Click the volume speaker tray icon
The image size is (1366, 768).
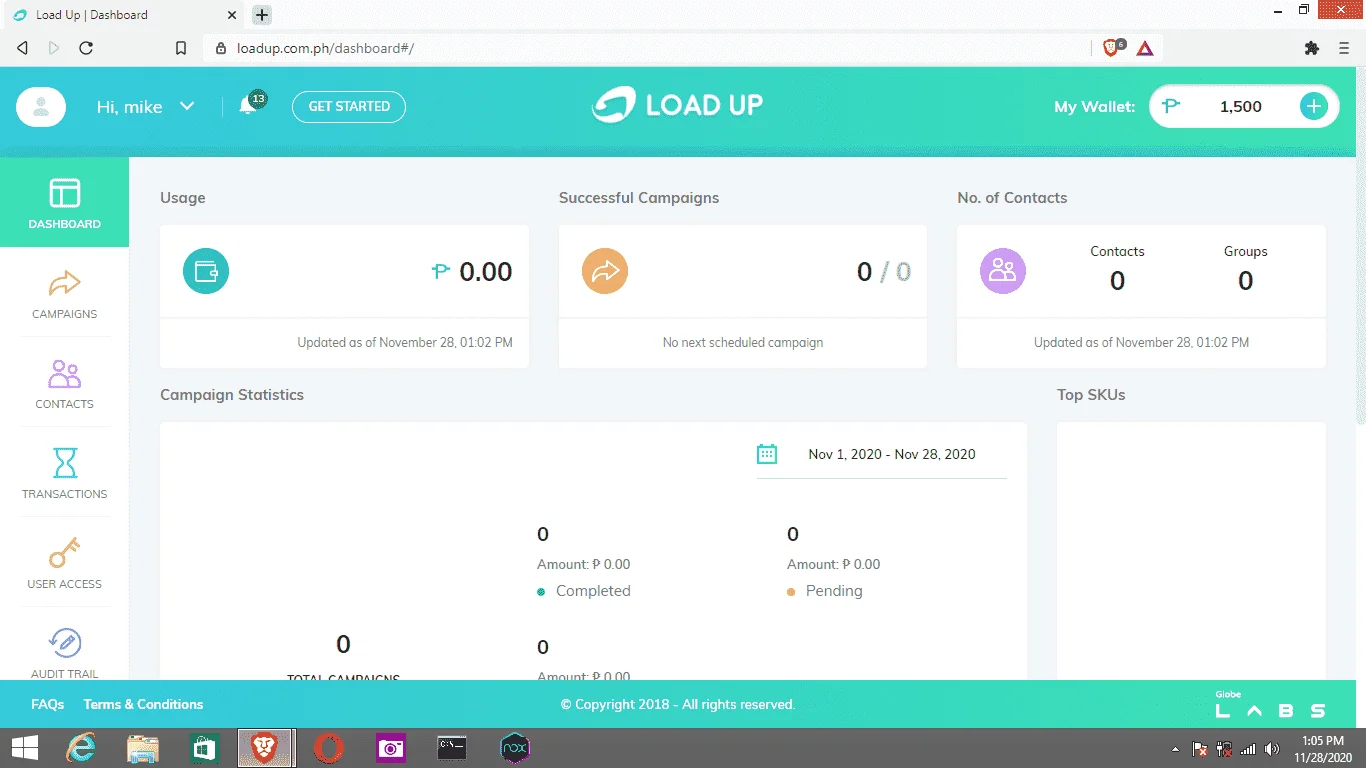tap(1271, 749)
